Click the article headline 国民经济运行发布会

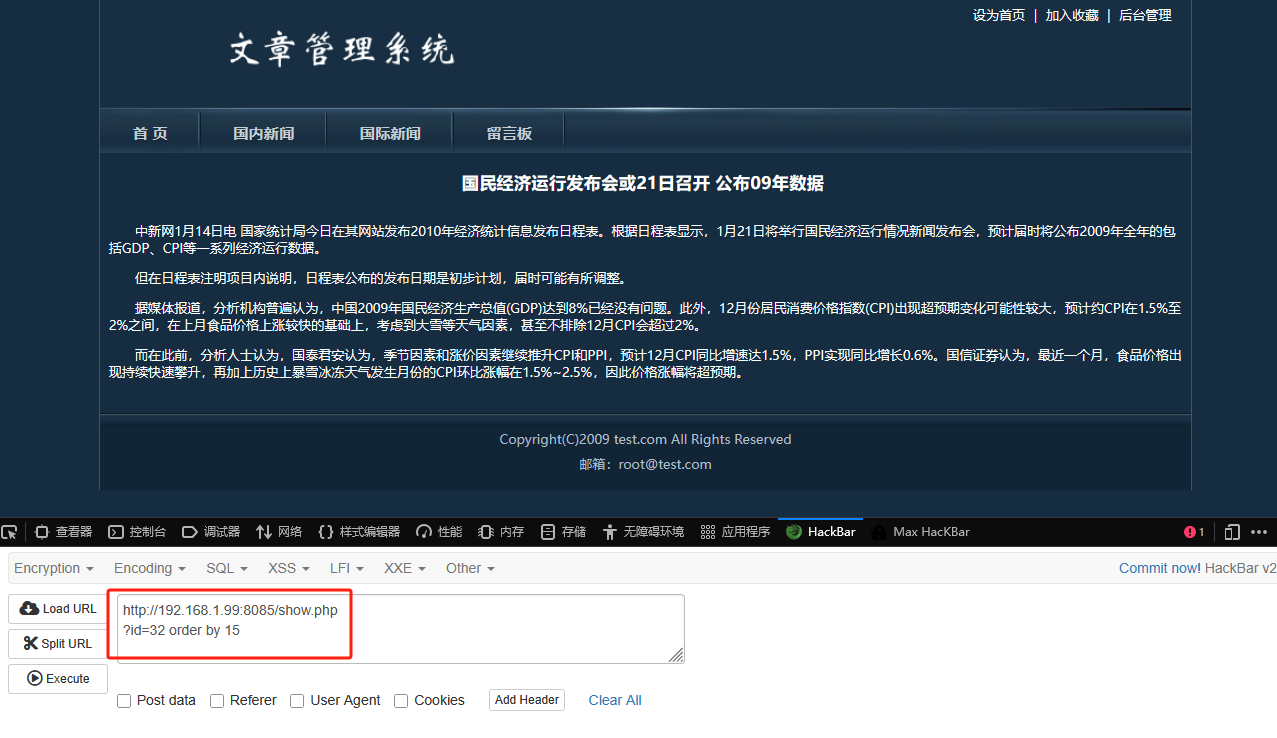tap(643, 183)
